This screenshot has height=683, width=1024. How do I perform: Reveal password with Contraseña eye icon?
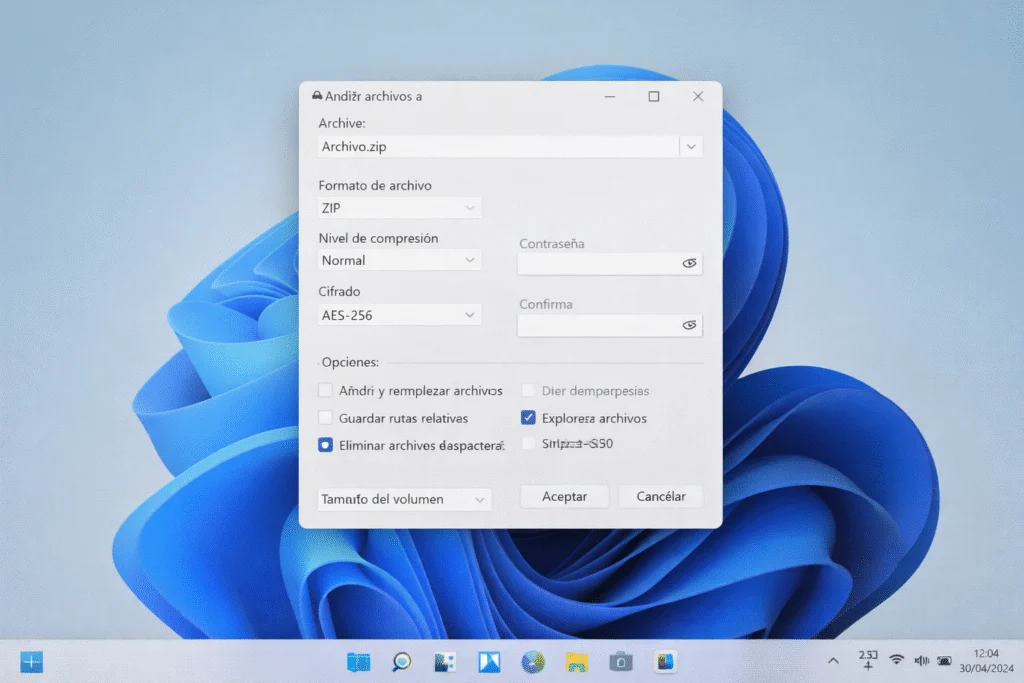coord(688,263)
